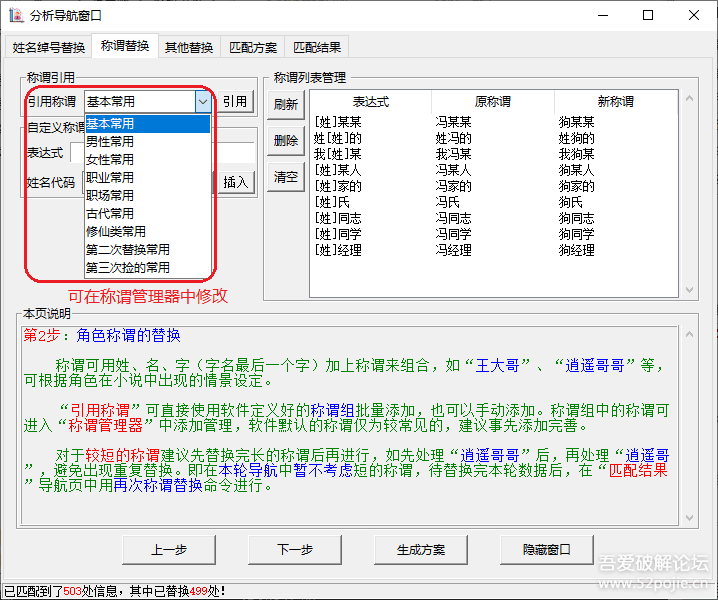Click the 表达式 input field
718x600 pixels.
[163, 153]
